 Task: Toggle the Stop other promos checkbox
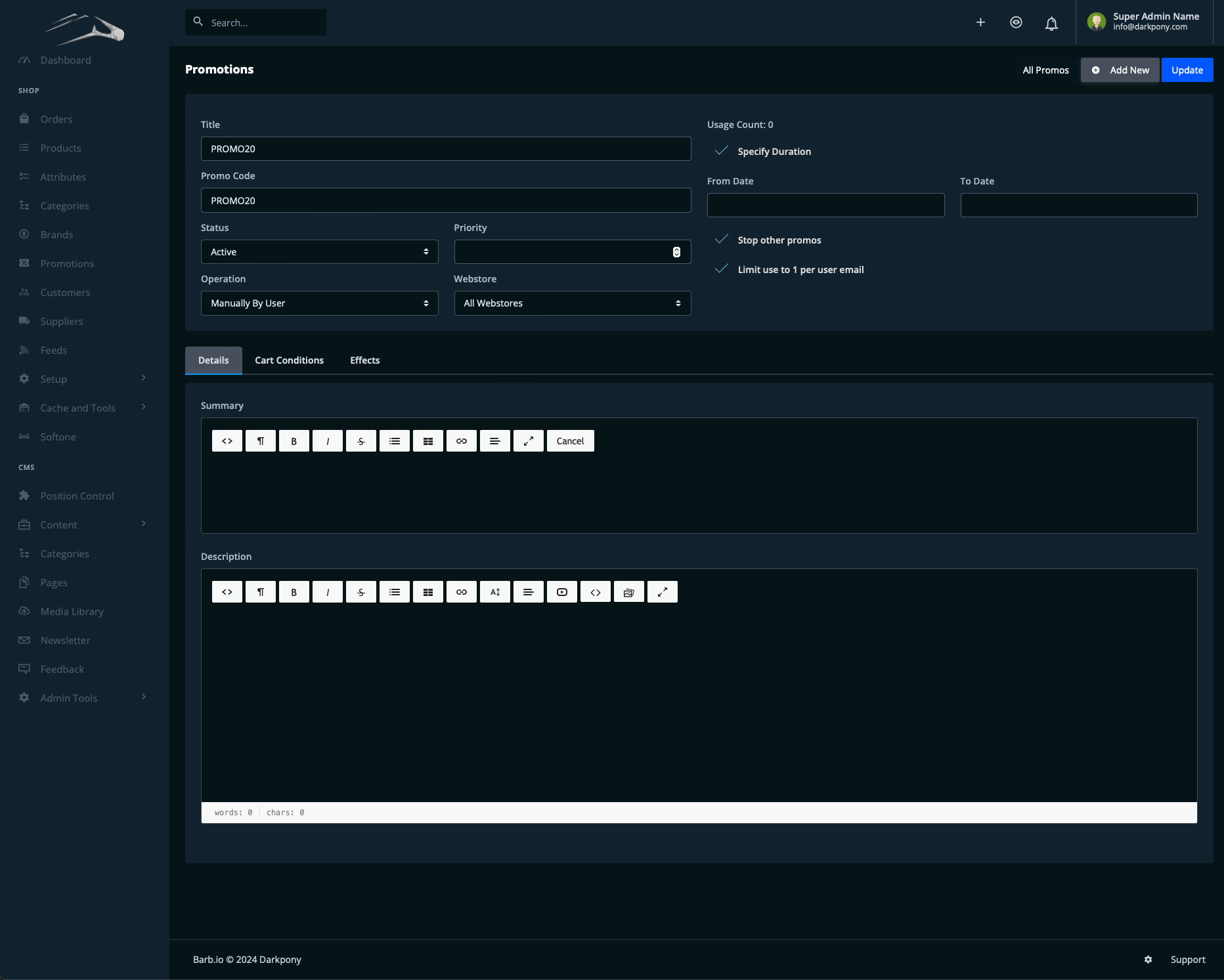pos(721,240)
